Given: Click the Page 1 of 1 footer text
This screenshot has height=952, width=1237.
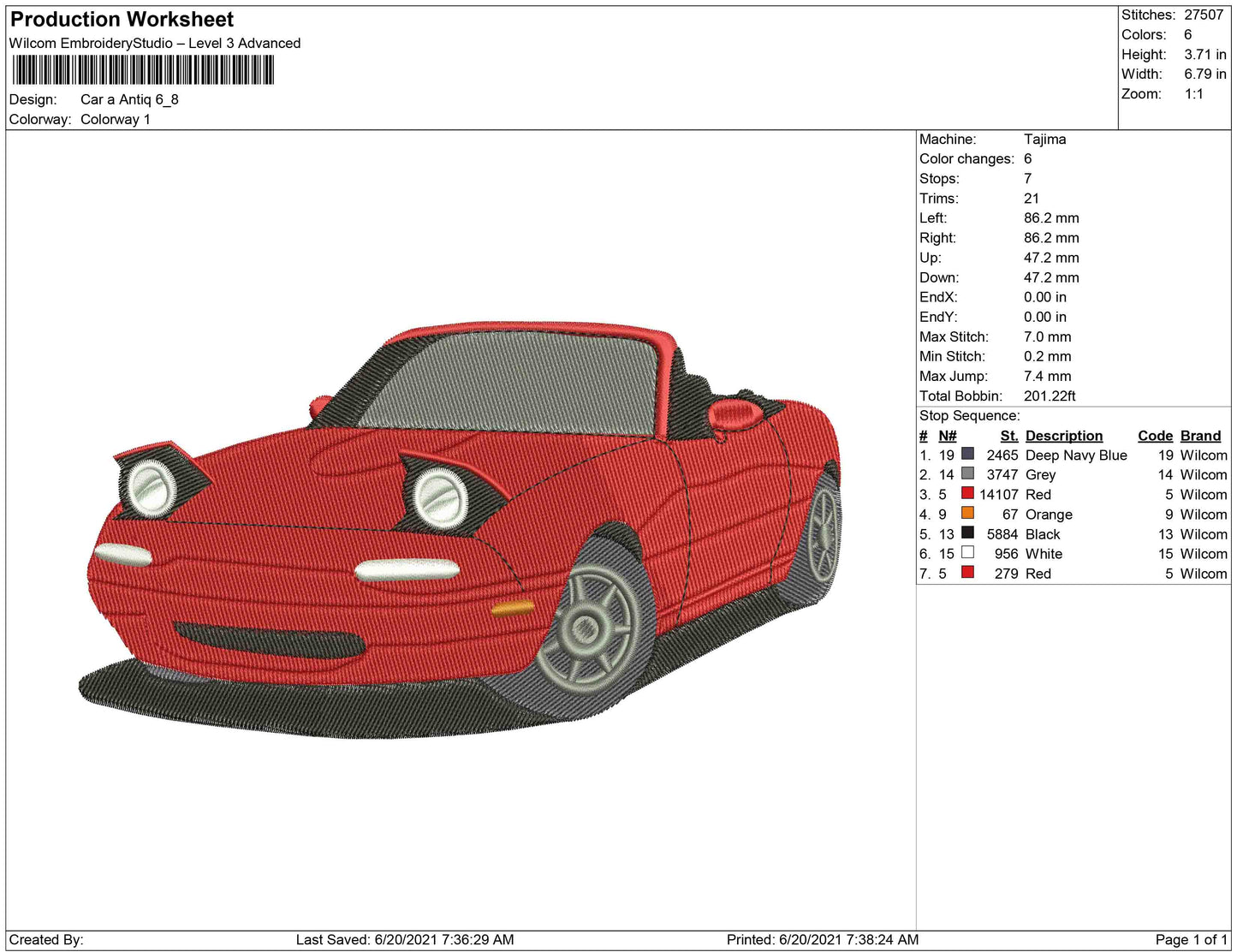Looking at the screenshot, I should (1191, 939).
